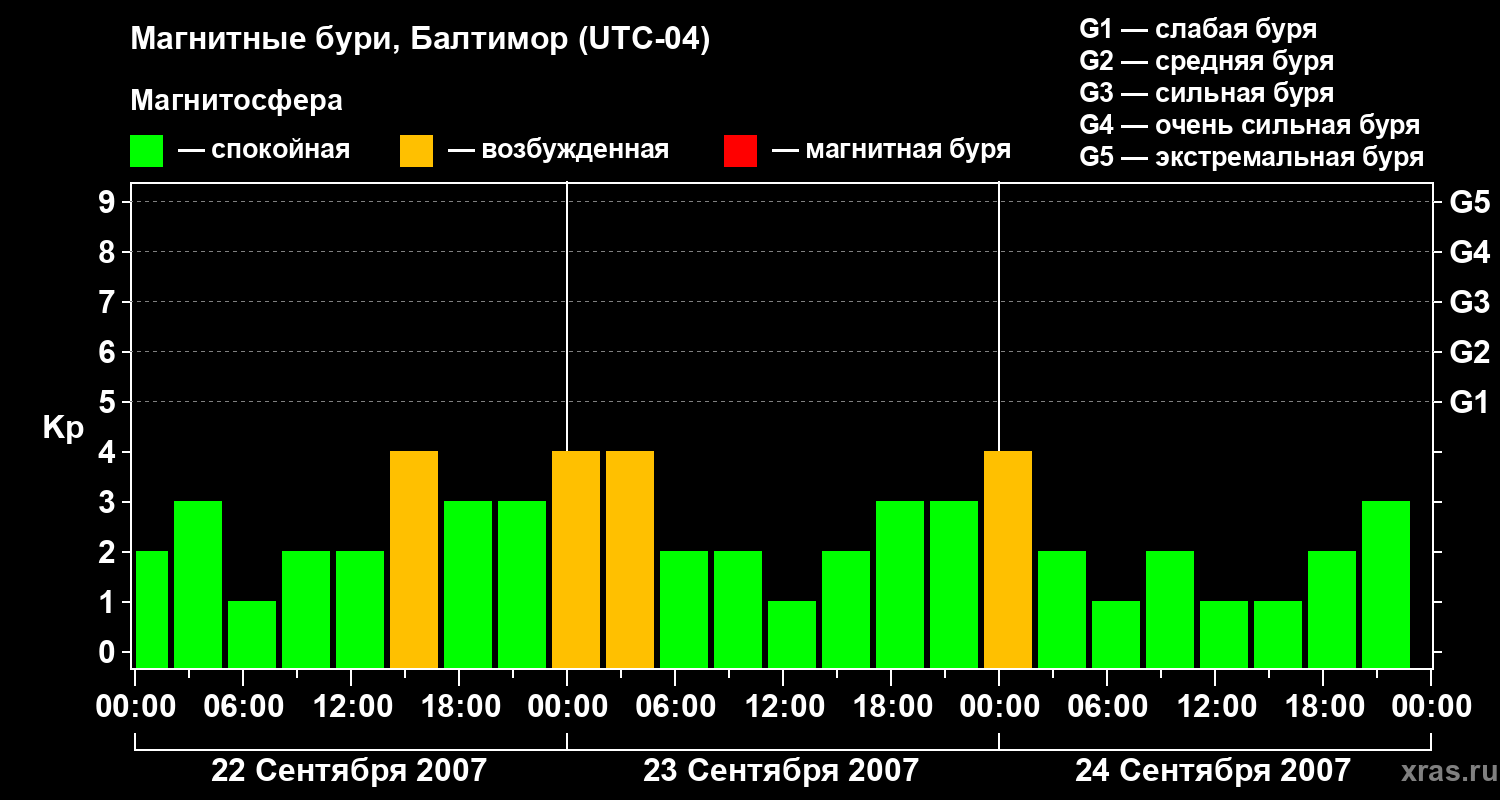The image size is (1500, 800).
Task: Click the '23 Сентября 2007' date label
Action: click(781, 770)
